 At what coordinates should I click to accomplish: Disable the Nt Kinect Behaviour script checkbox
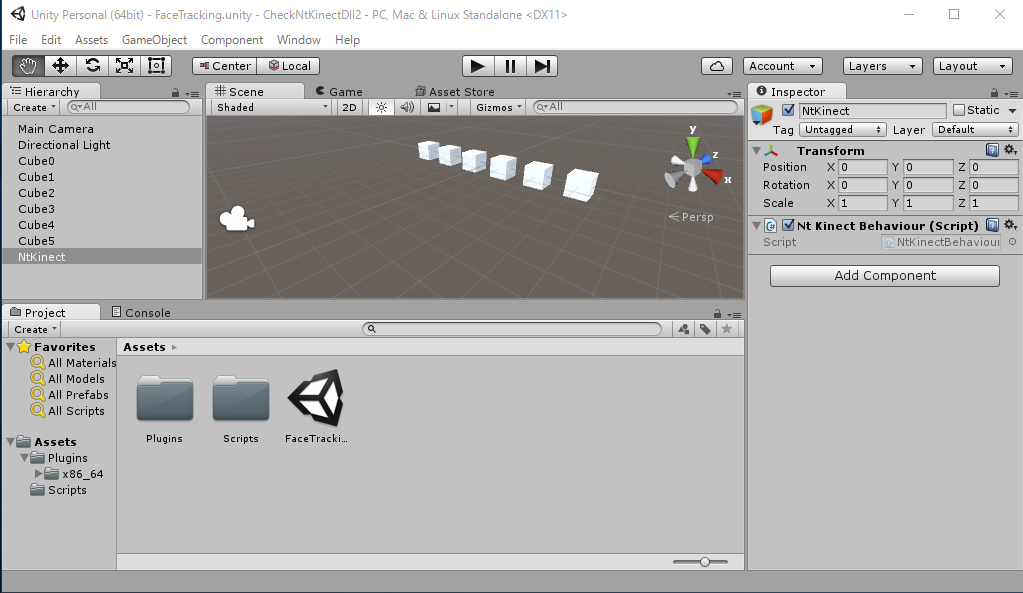point(788,226)
